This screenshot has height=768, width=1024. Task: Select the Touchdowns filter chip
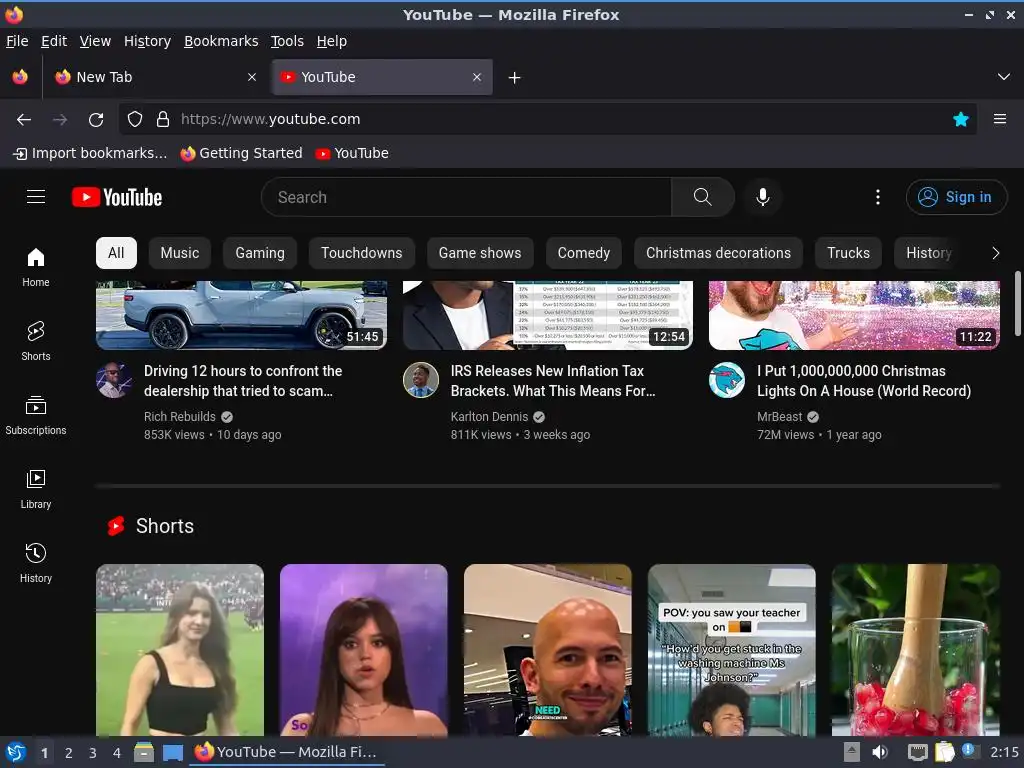point(362,253)
